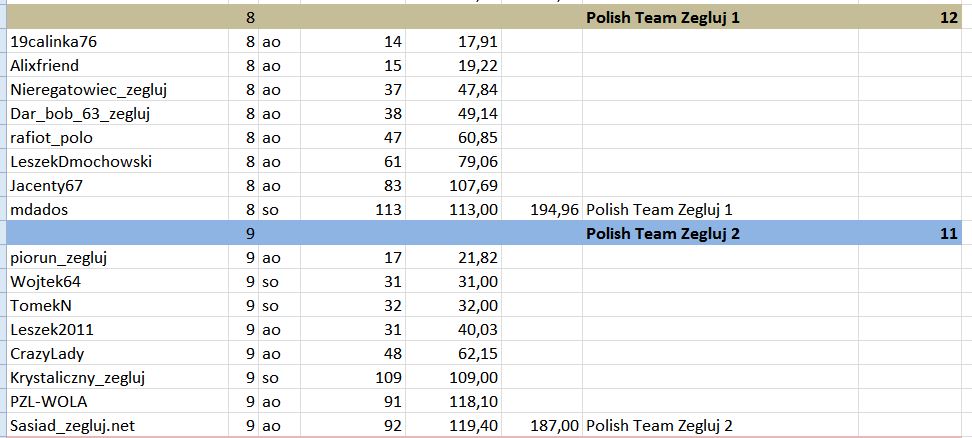972x438 pixels.
Task: Click the piorun_zegluj cell
Action: 117,258
